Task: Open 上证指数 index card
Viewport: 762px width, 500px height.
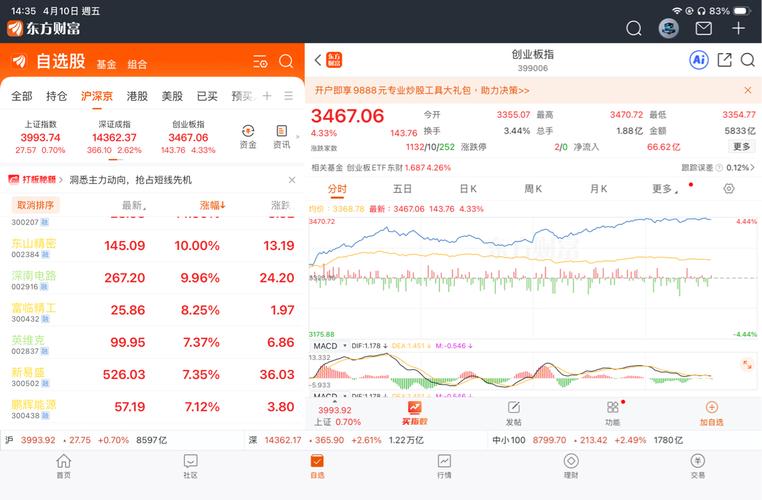Action: click(x=40, y=137)
